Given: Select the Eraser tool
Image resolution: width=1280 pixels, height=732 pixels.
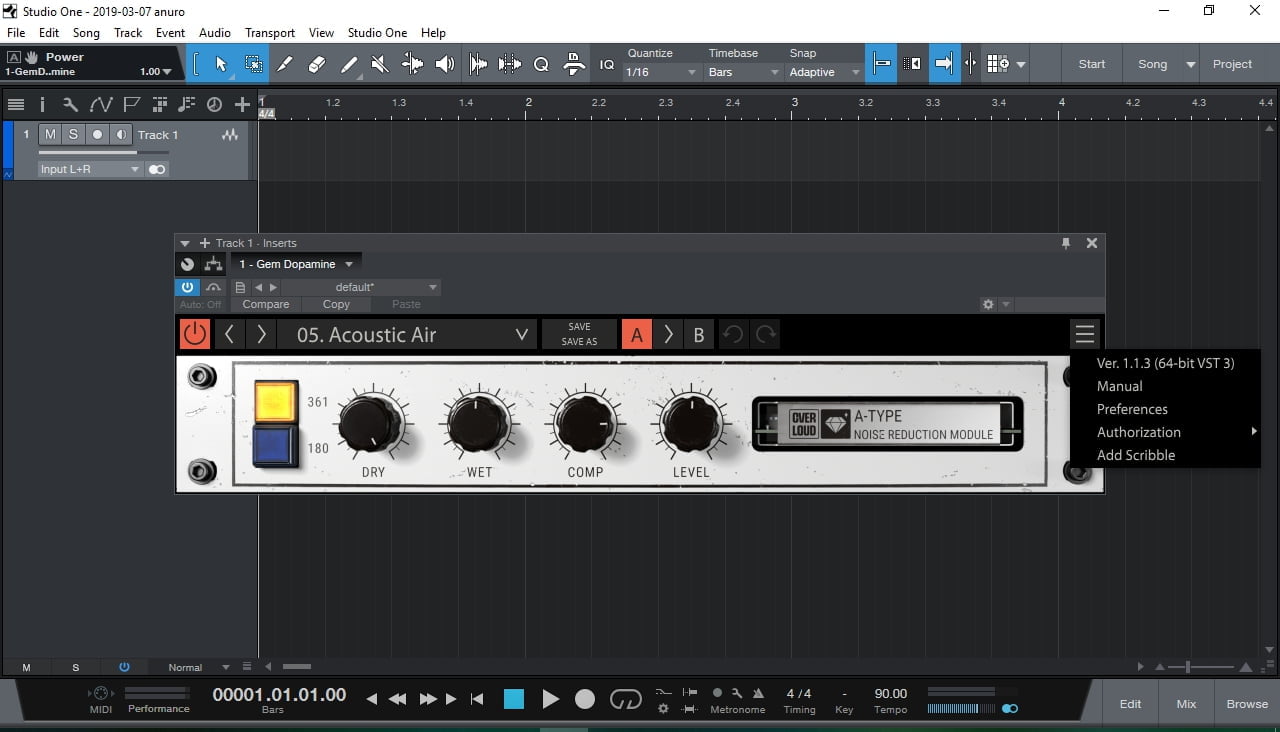Looking at the screenshot, I should [317, 64].
